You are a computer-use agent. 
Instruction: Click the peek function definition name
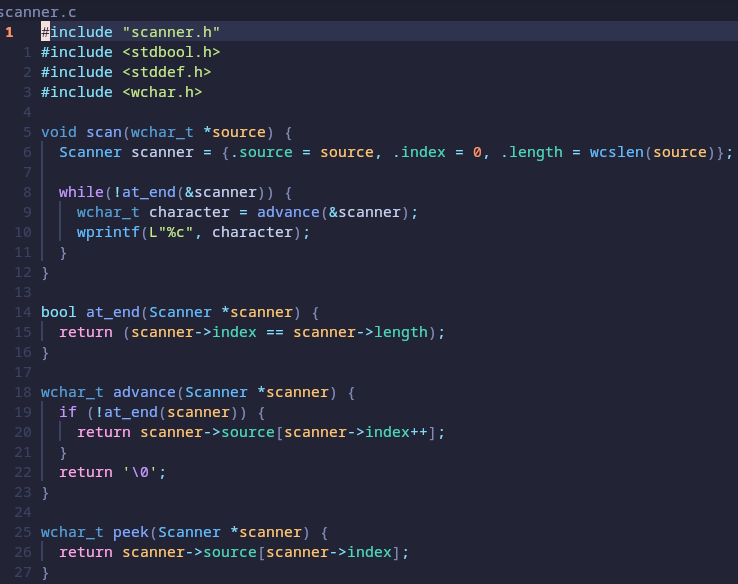point(131,532)
